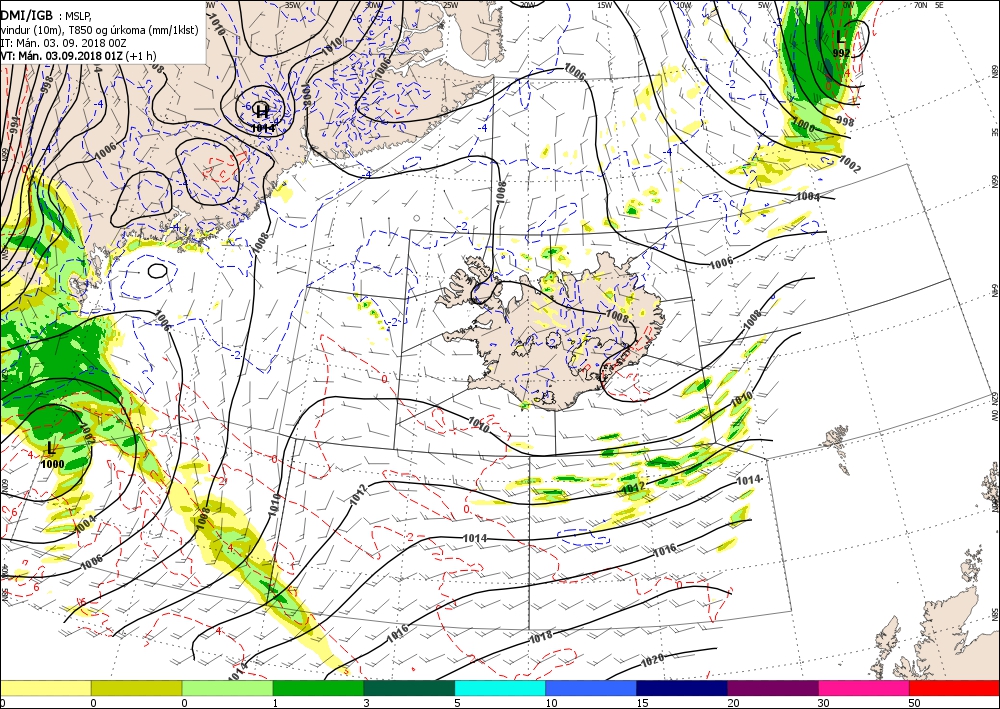This screenshot has width=1000, height=709.
Task: Click the light green legend color swatch
Action: [x=228, y=688]
